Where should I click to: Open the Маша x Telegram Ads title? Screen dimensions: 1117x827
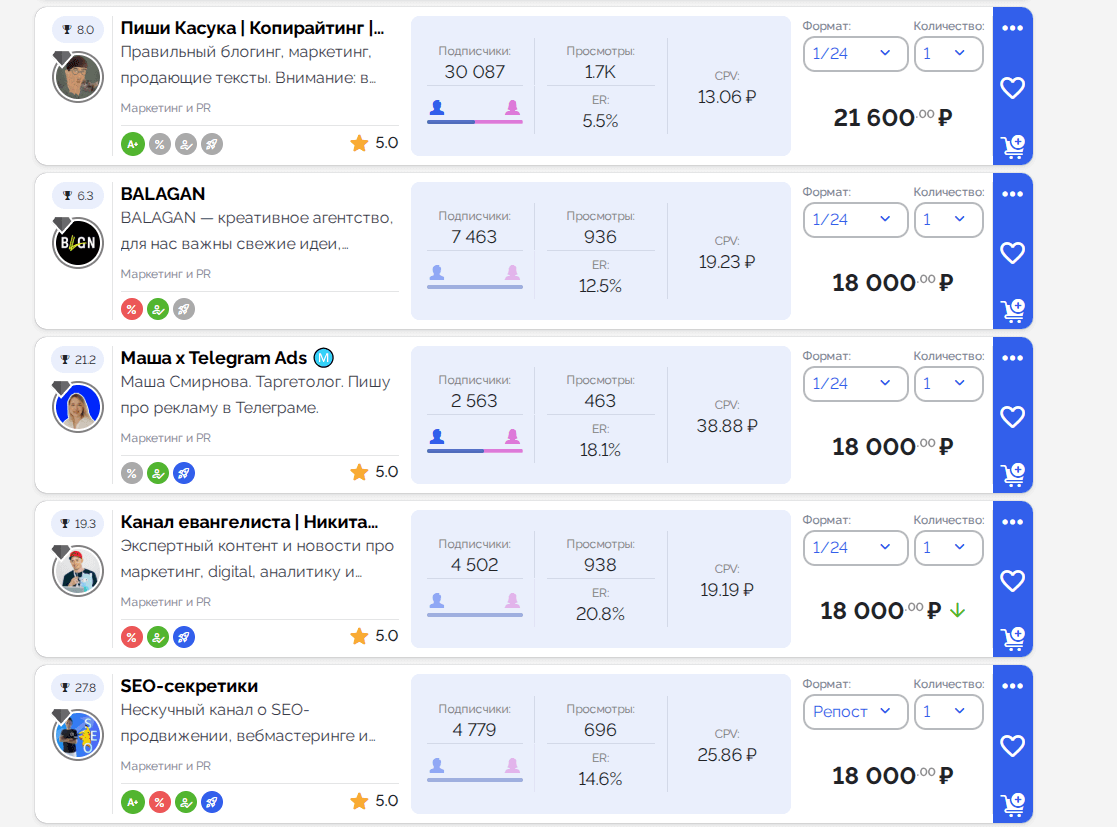coord(214,358)
